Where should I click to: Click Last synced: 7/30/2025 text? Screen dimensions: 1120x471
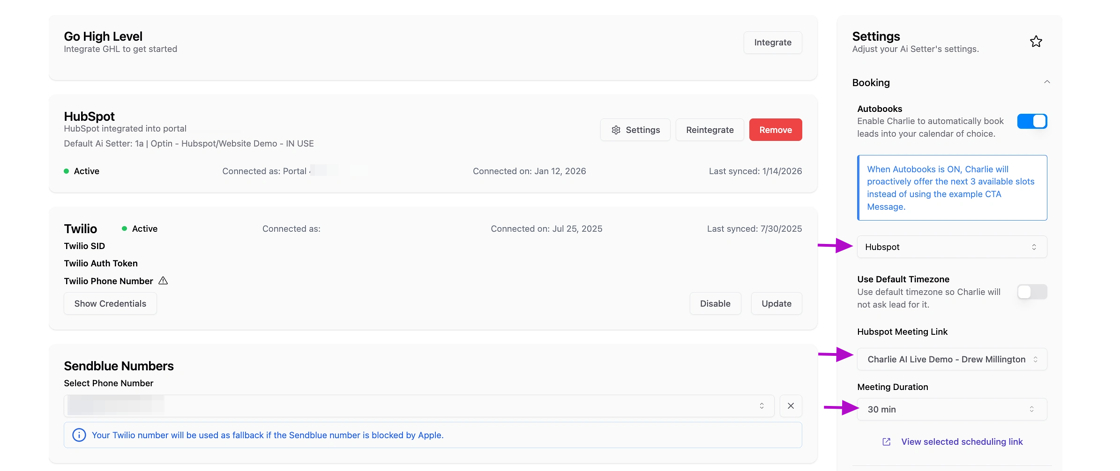pyautogui.click(x=754, y=229)
